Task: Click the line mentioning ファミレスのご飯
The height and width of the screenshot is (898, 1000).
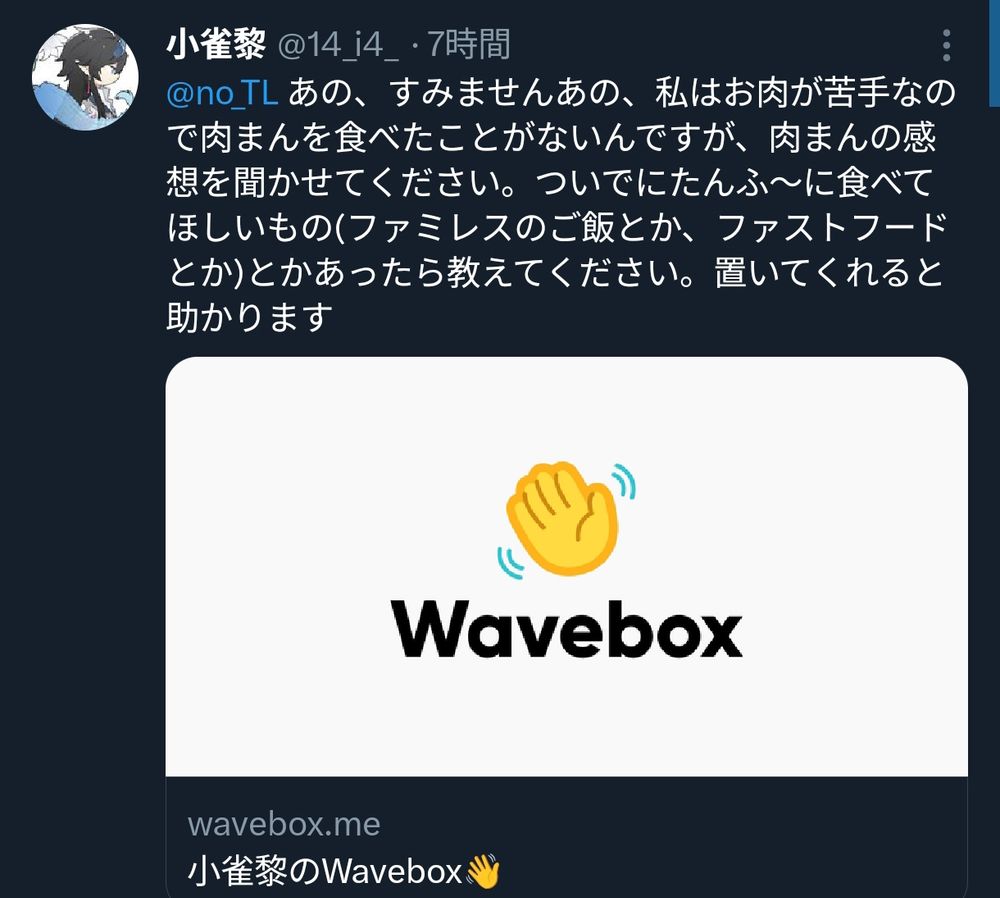Action: [557, 227]
